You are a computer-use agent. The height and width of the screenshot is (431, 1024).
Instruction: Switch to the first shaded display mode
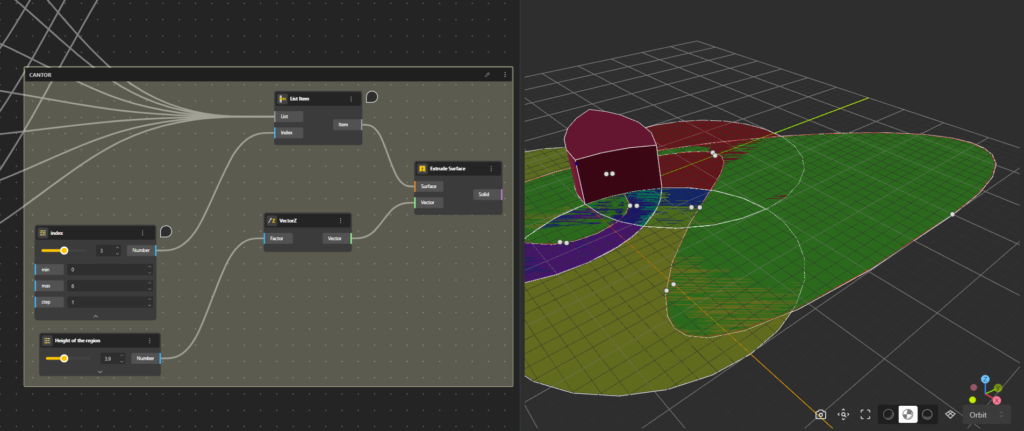point(887,414)
